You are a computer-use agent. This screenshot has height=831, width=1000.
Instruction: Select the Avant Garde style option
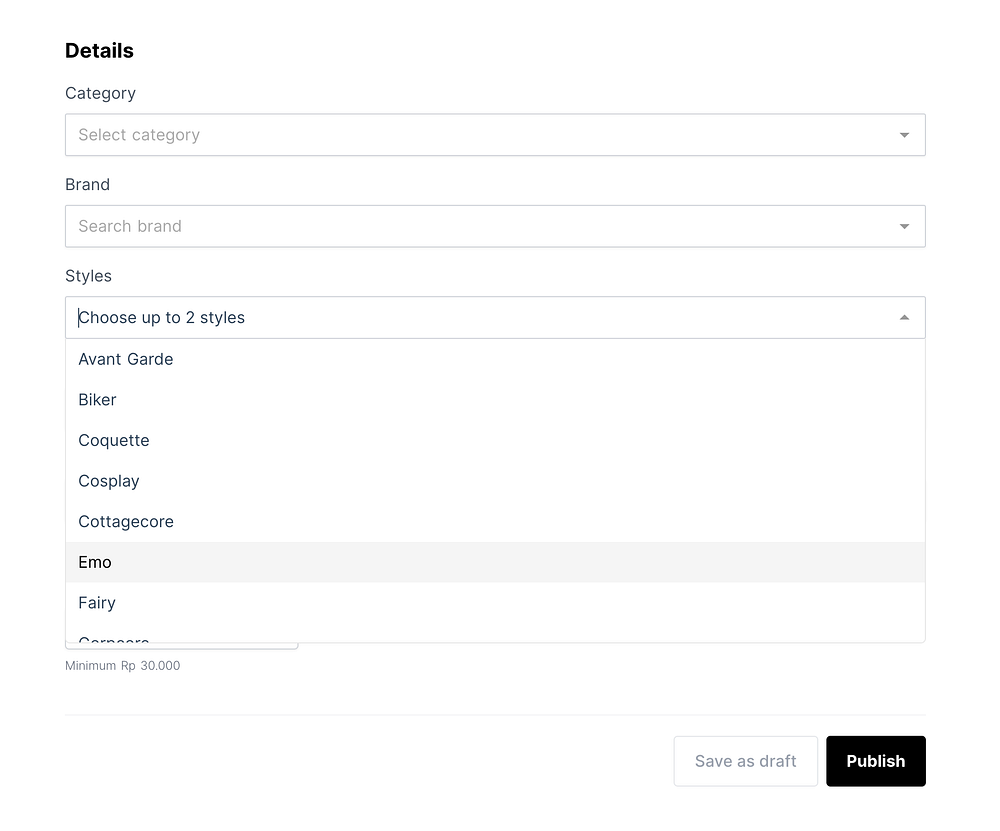pyautogui.click(x=126, y=359)
